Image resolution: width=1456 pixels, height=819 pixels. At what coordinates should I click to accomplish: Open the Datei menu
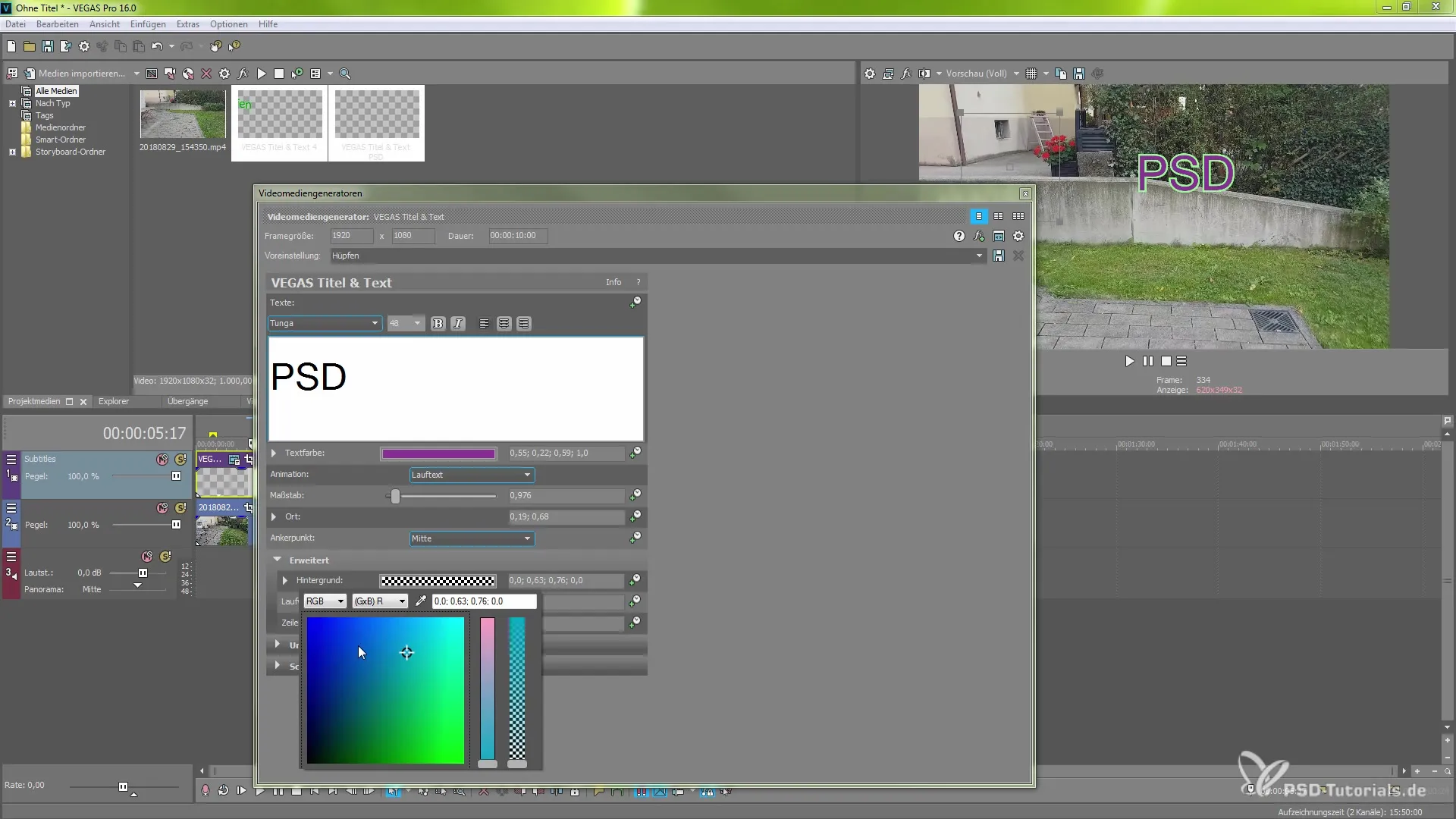(15, 24)
